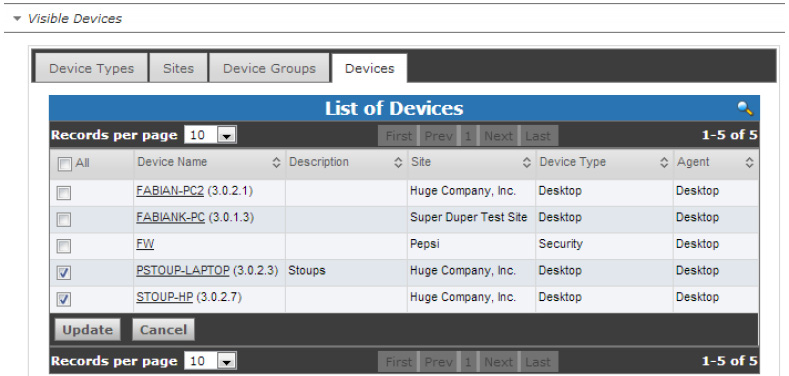The image size is (789, 376).
Task: Open the STOUP-HP device link
Action: pos(165,297)
